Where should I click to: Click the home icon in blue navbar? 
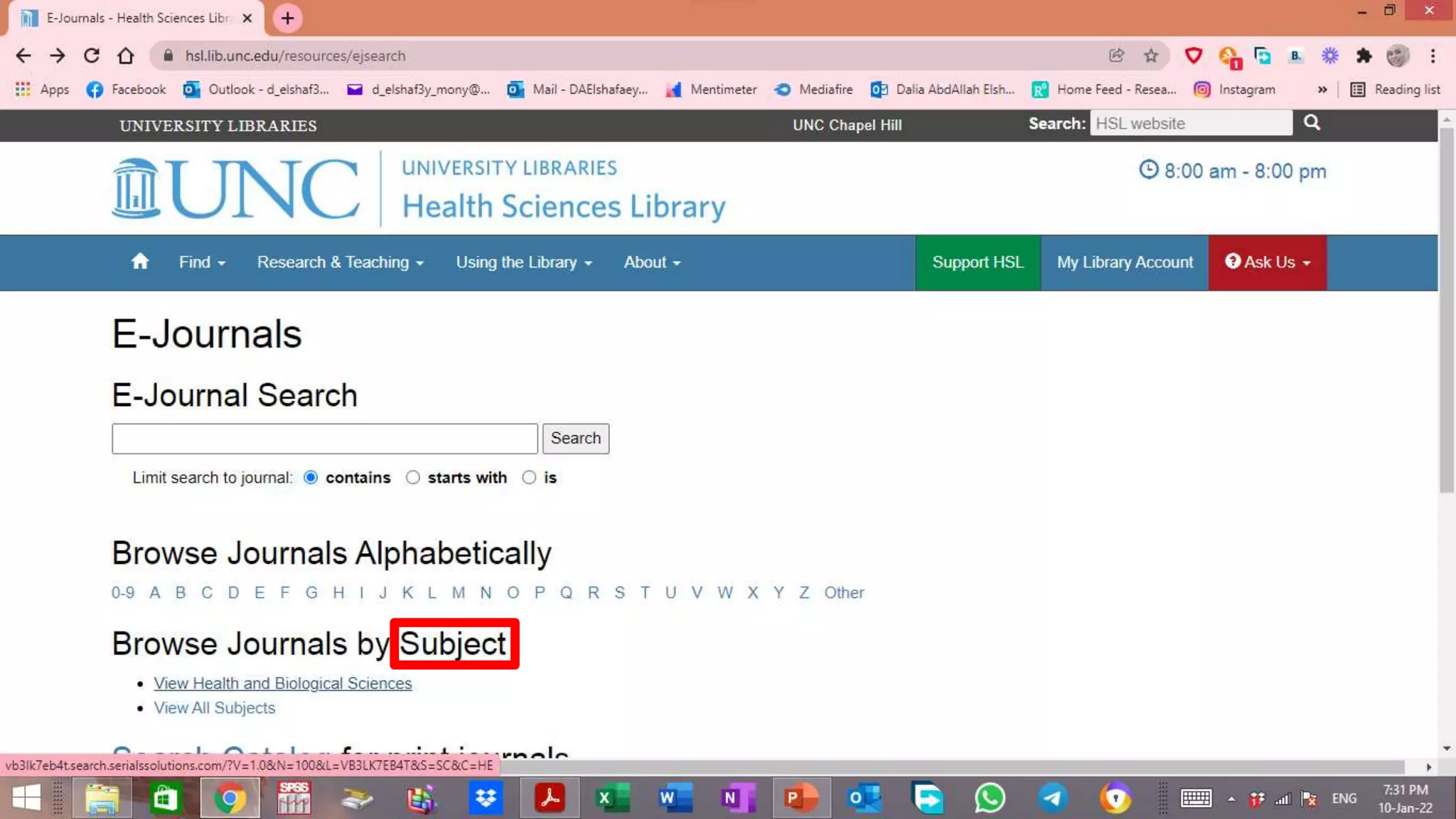140,262
